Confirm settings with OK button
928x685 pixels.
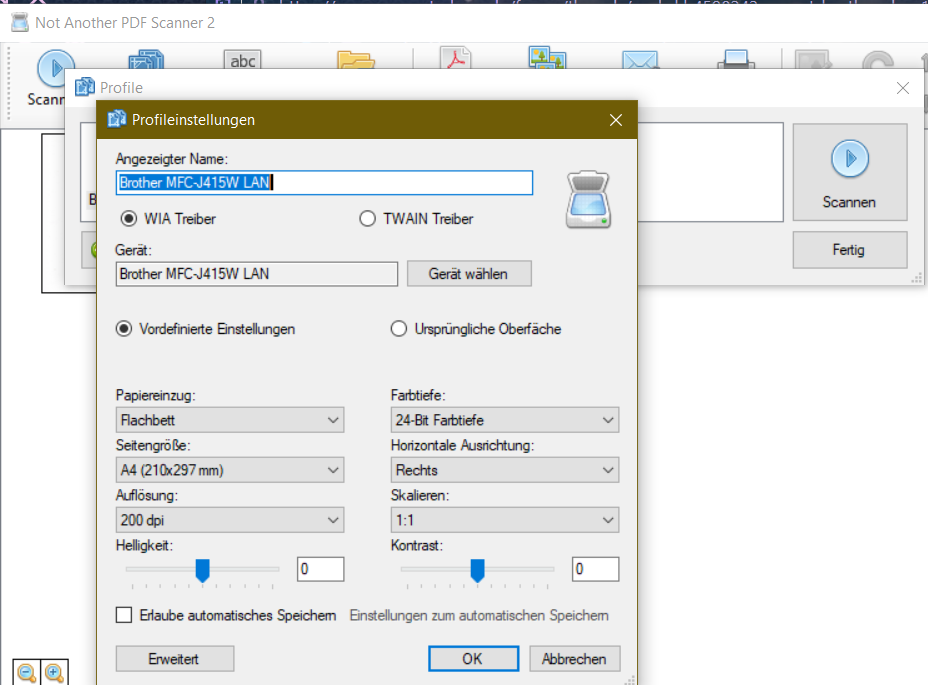click(473, 659)
